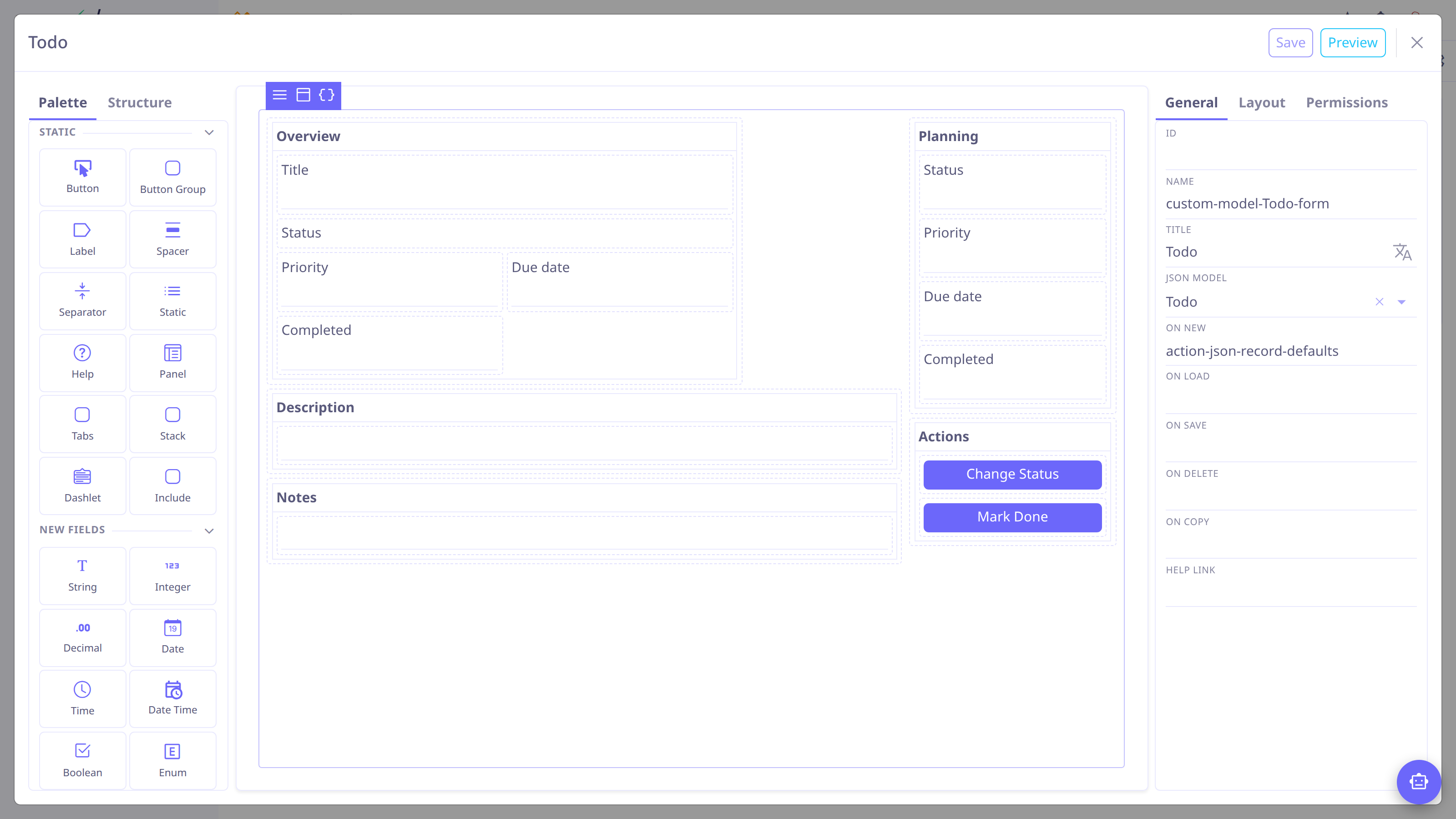Screen dimensions: 1456x819
Task: Open the chatbot assistant button
Action: coord(1419,782)
